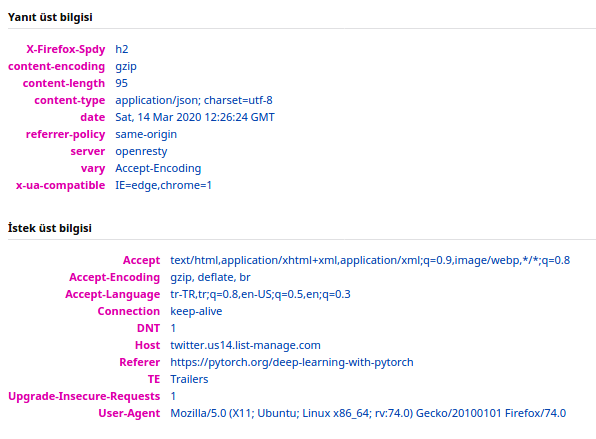Click the 'Sat, 14 Mar 2020 12:26:24 GMT' value
Viewport: 596px width, 439px height.
coord(195,117)
